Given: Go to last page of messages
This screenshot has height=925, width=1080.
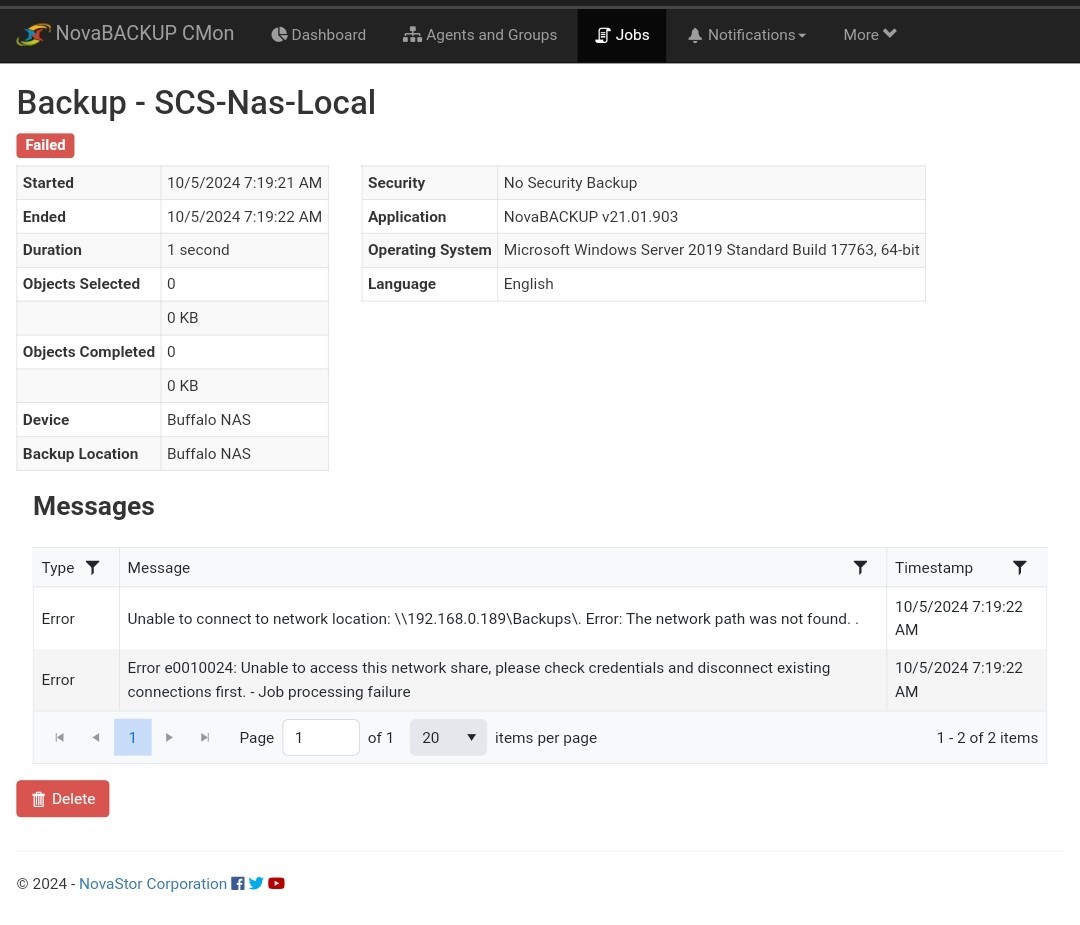Looking at the screenshot, I should point(205,738).
